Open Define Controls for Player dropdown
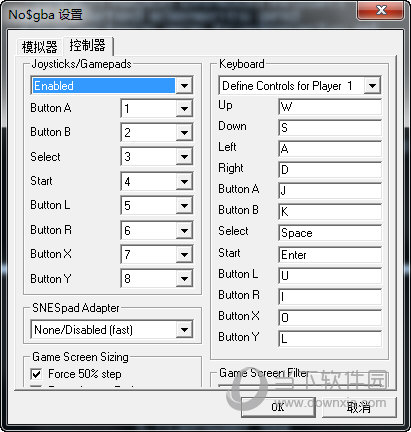The height and width of the screenshot is (432, 411). 300,86
